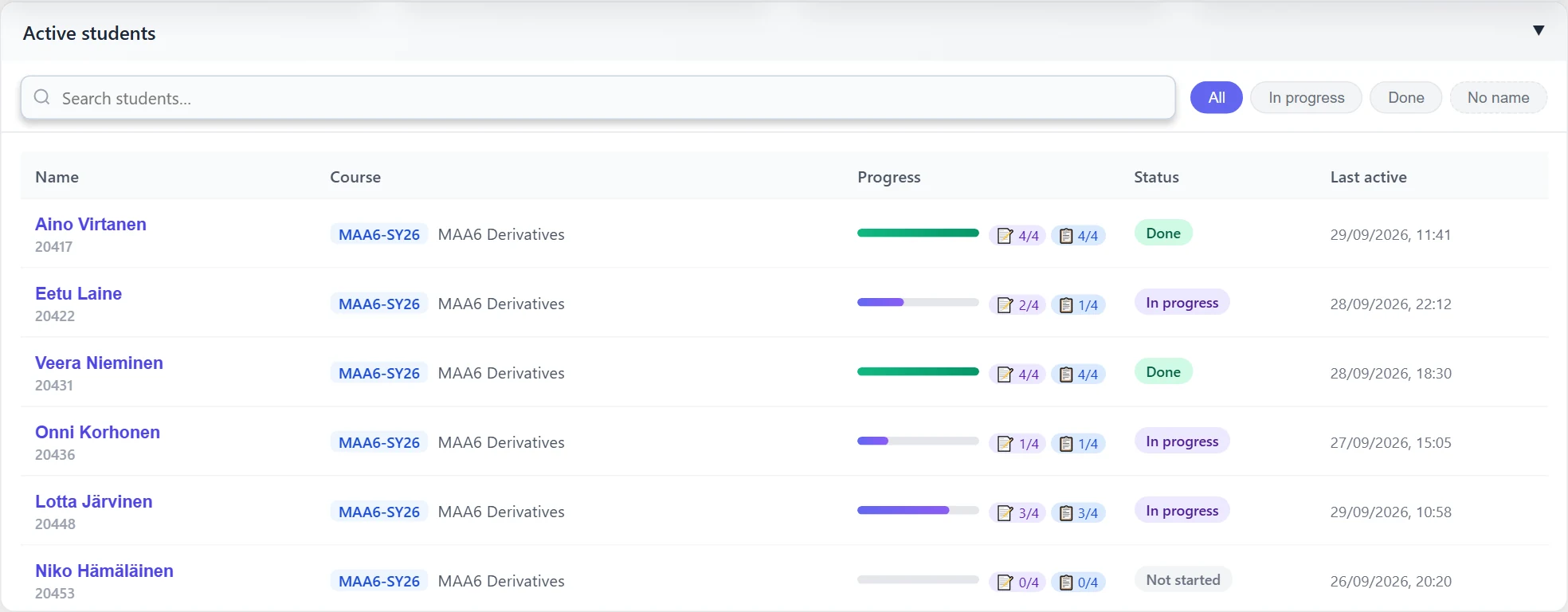The image size is (1568, 612).
Task: Click student ID 20453
Action: [55, 594]
